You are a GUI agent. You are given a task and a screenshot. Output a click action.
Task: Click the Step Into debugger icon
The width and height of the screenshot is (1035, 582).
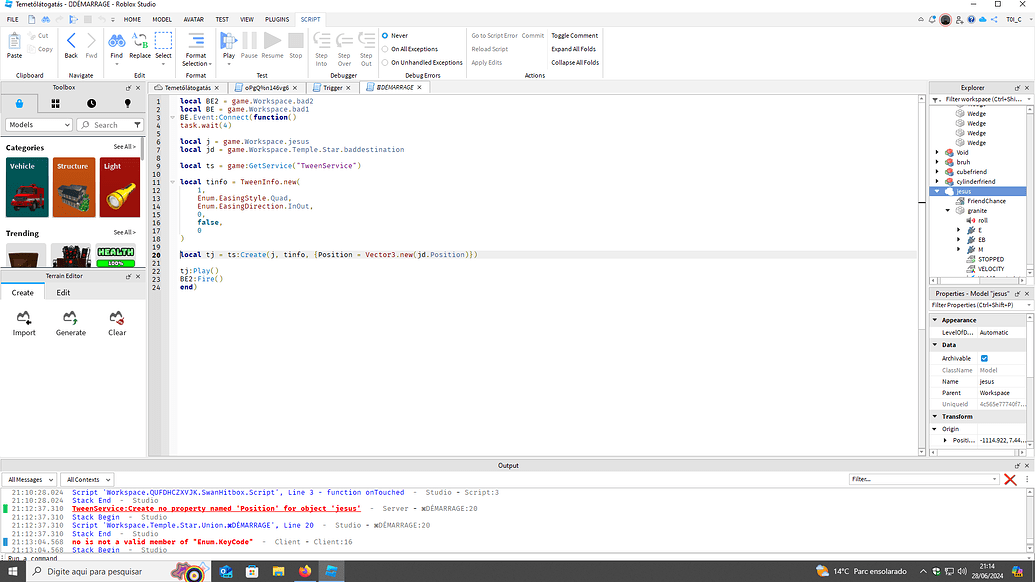(x=321, y=41)
